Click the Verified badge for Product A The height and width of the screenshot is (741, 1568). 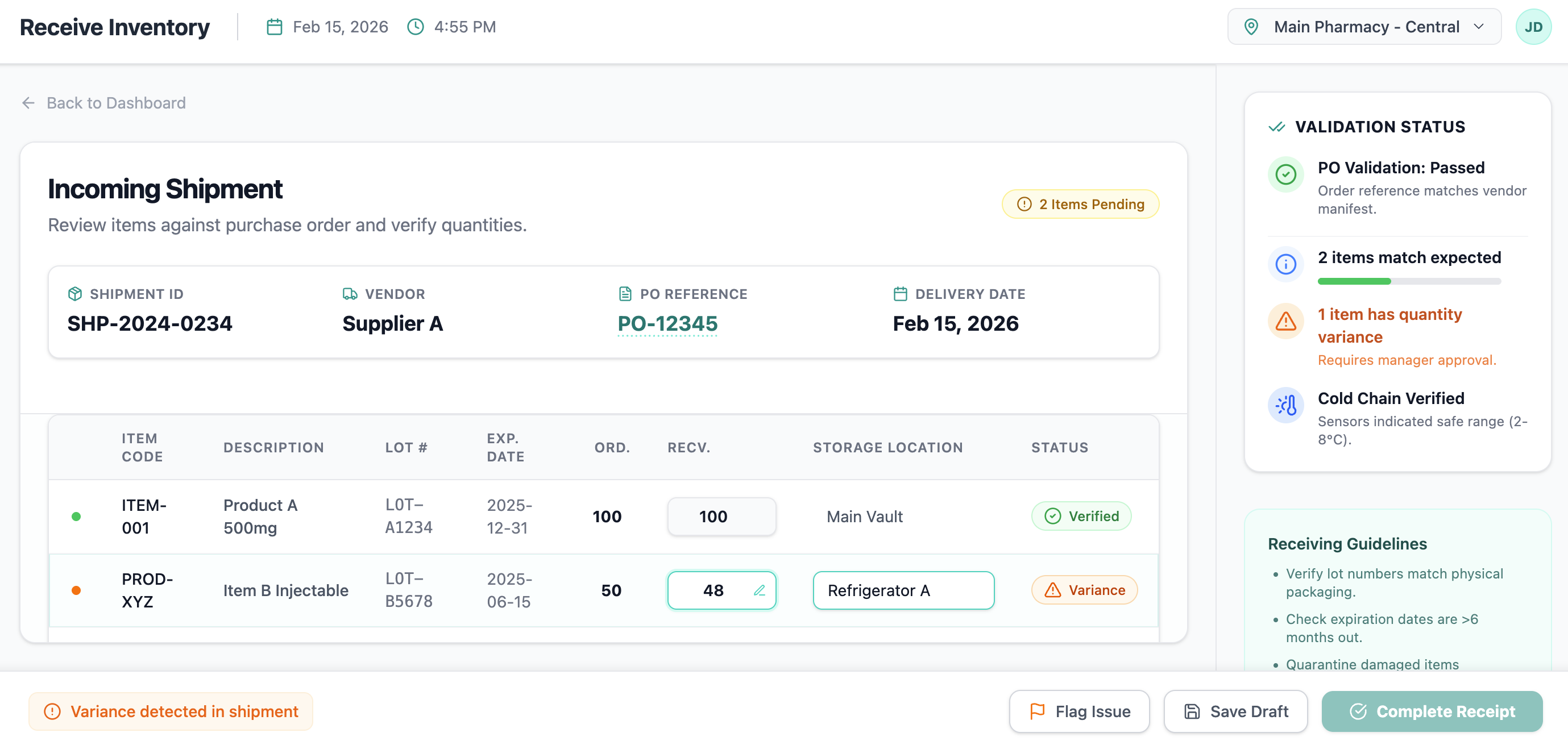pos(1081,516)
